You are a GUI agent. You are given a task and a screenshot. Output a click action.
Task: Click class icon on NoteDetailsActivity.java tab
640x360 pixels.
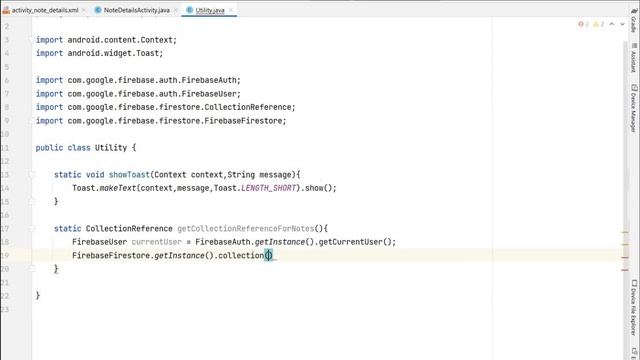click(x=98, y=10)
